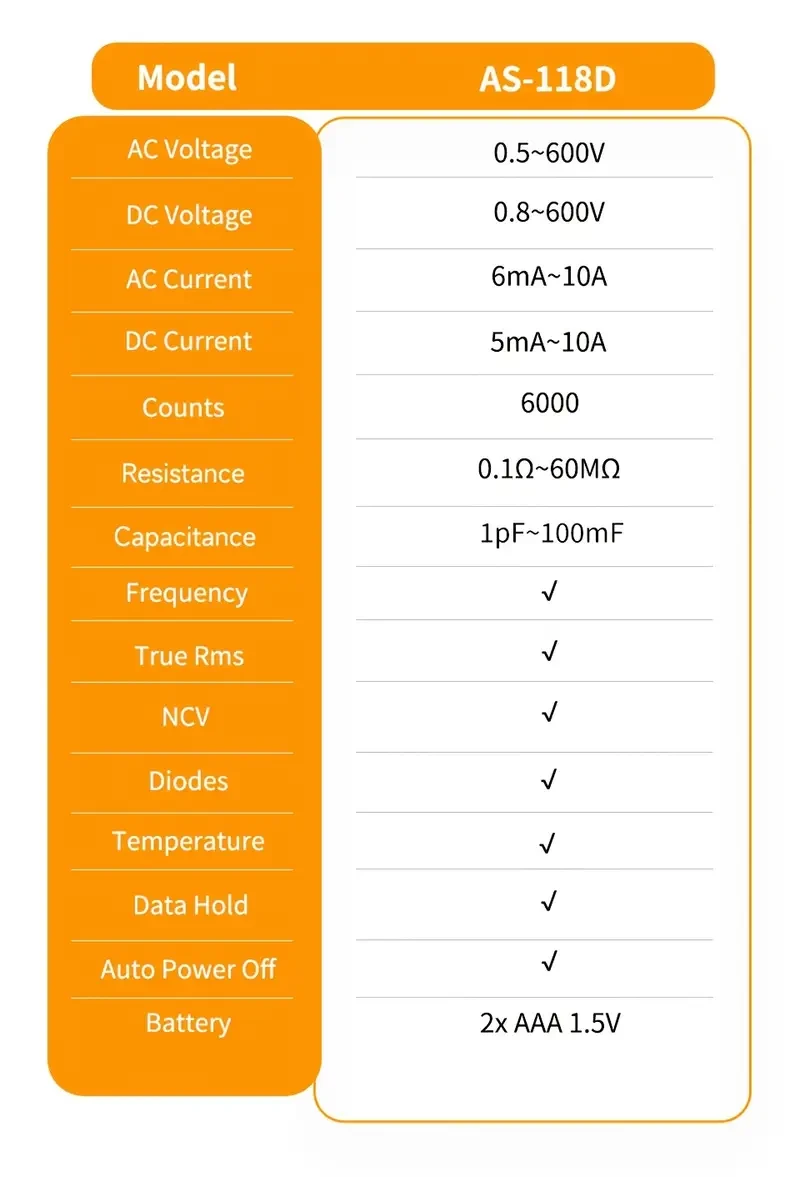Click the 2x AAA 1.5V value
This screenshot has width=800, height=1177.
coord(550,1024)
